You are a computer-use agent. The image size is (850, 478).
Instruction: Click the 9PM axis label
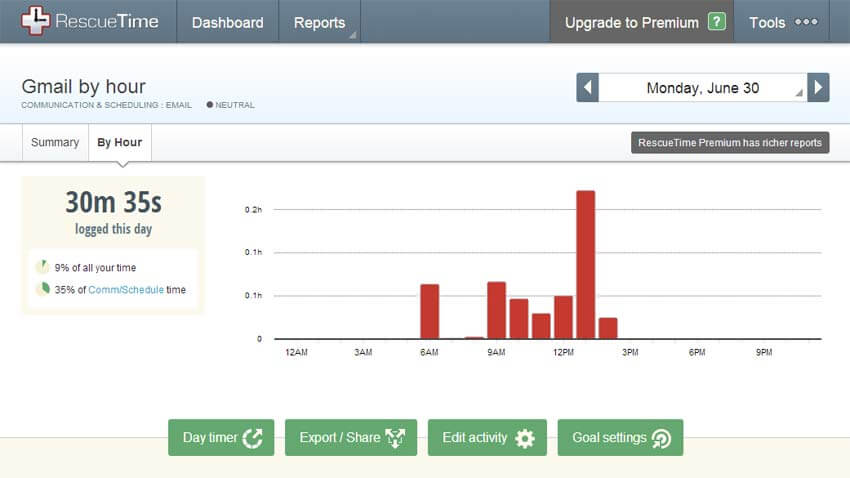pos(764,352)
